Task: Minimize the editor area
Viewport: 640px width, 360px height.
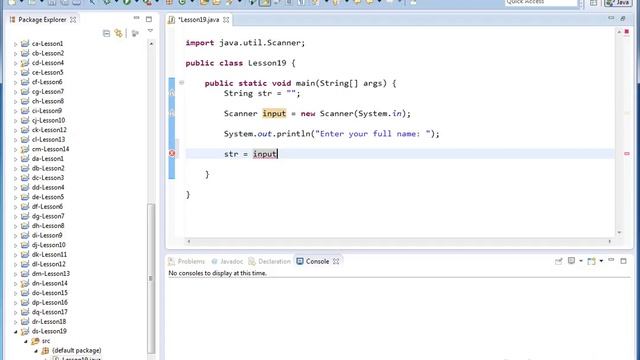Action: (x=611, y=18)
